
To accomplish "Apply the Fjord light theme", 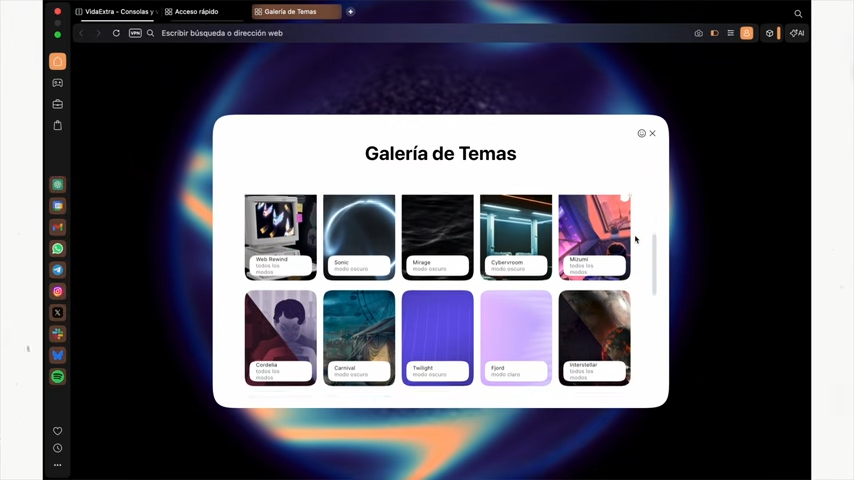I will pos(516,338).
